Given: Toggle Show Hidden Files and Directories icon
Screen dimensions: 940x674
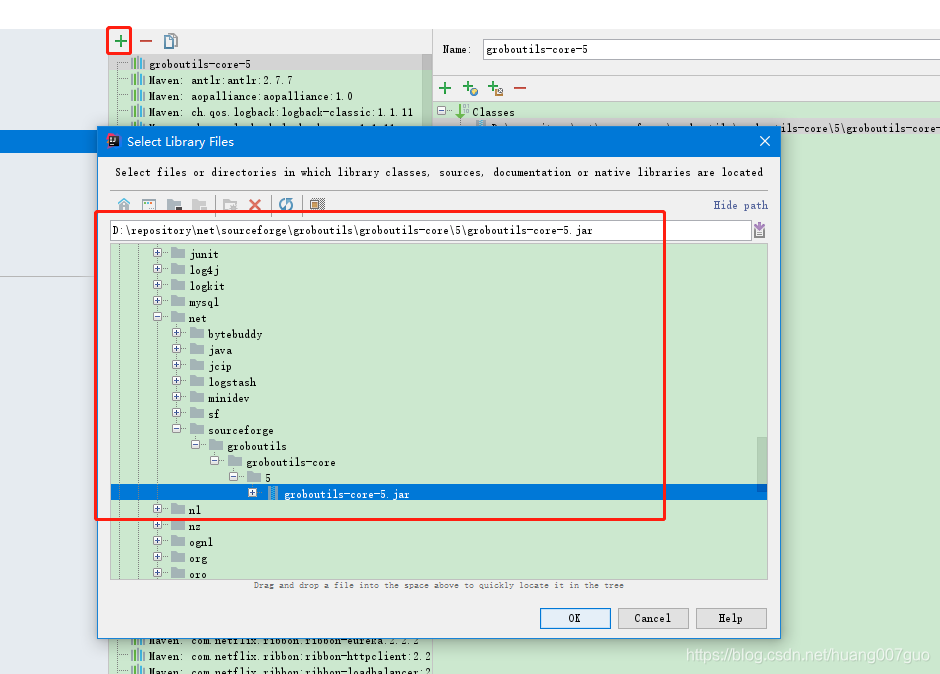Looking at the screenshot, I should [317, 204].
